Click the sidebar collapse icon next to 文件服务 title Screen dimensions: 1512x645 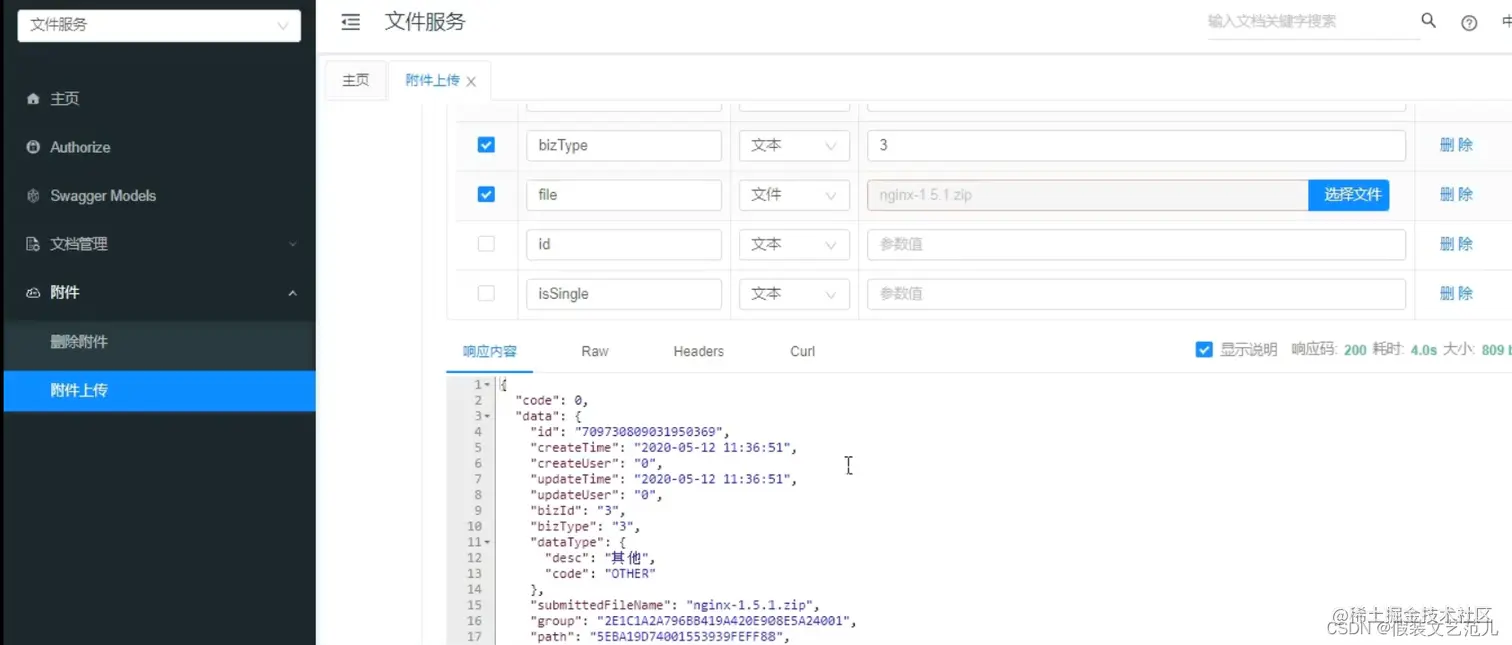(x=349, y=22)
